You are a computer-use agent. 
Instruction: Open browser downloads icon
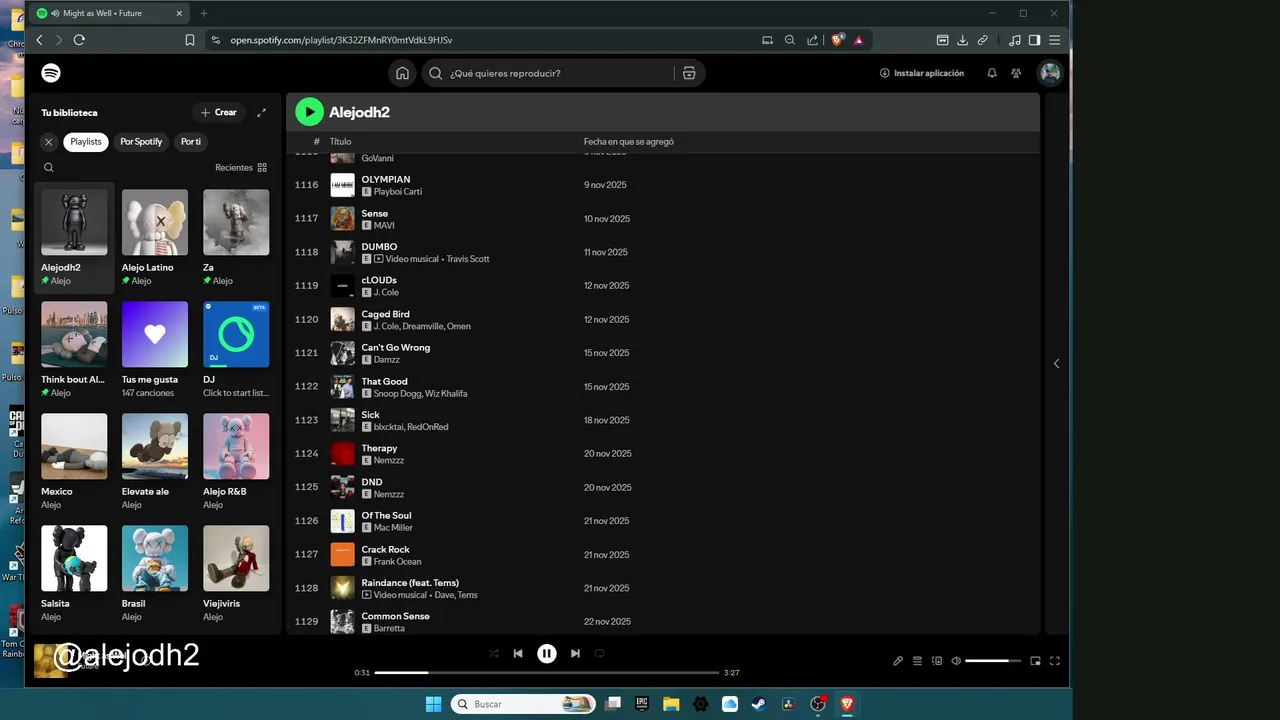coord(962,40)
